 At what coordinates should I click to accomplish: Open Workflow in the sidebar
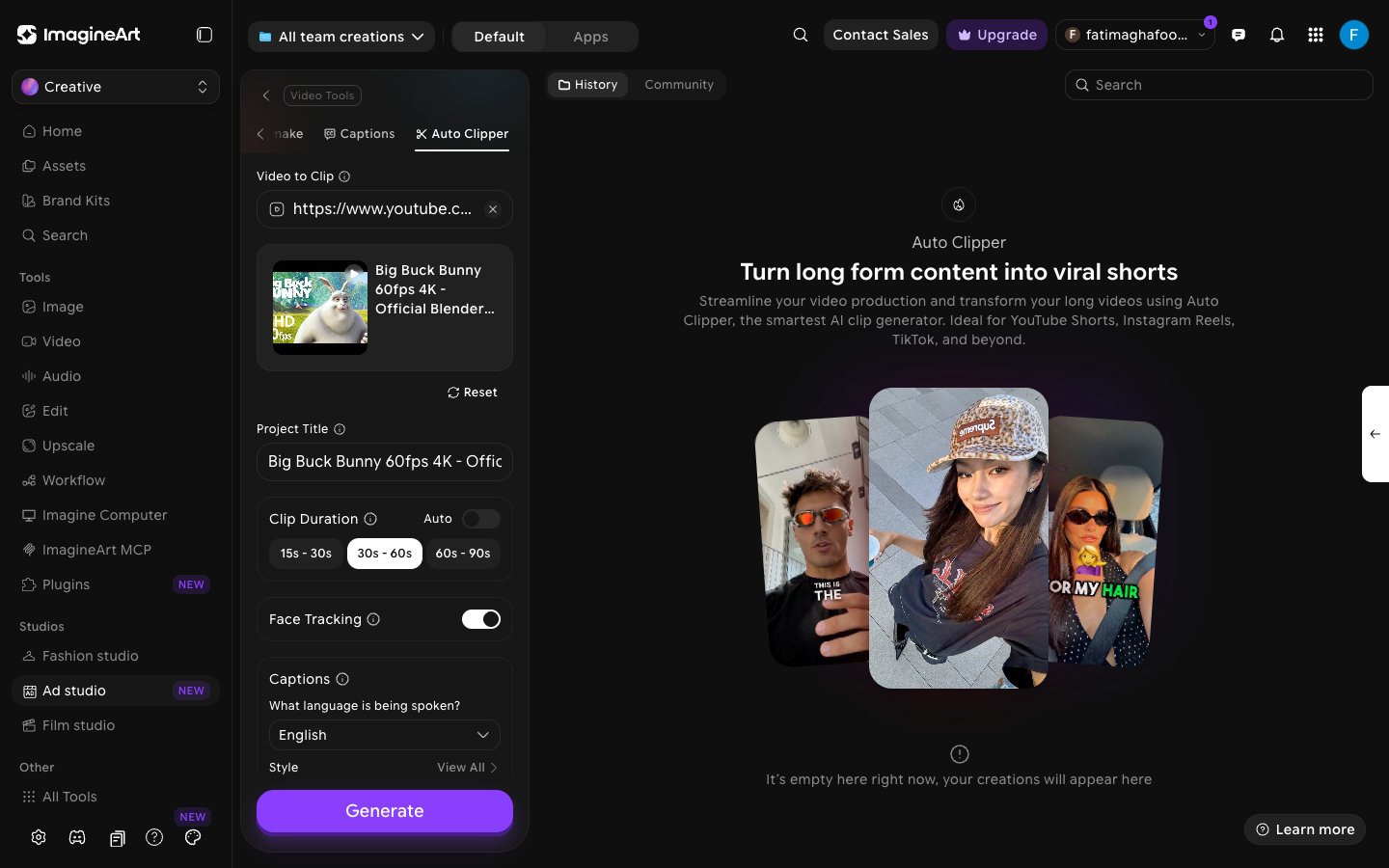116,480
